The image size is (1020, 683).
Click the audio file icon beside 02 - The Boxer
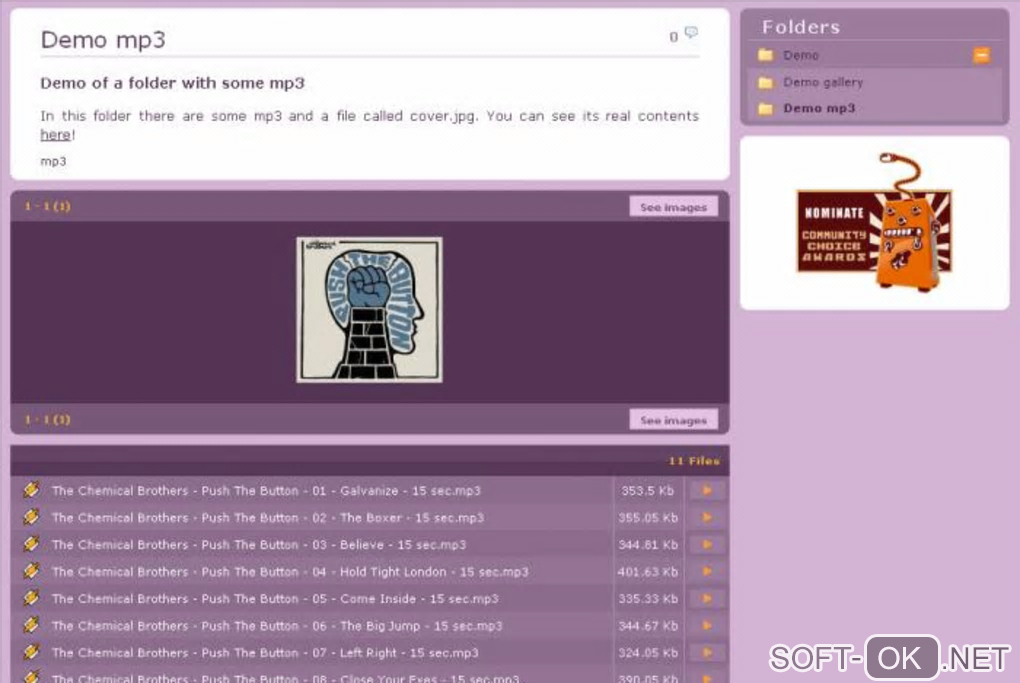point(31,516)
